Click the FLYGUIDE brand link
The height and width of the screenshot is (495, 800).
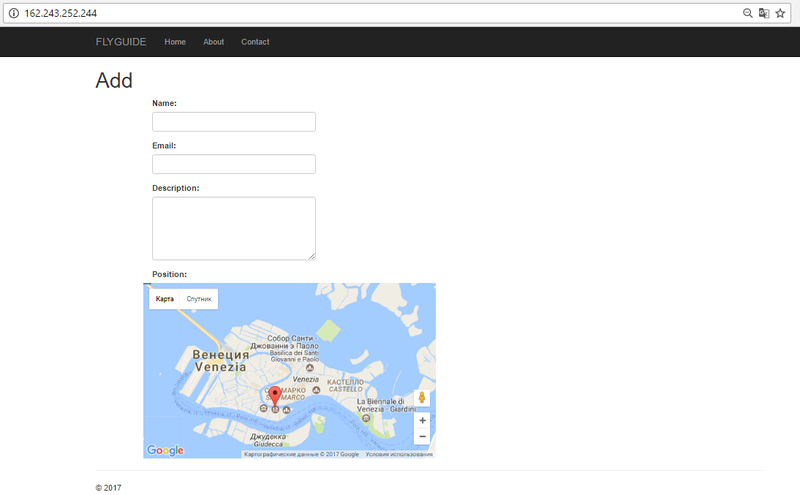(121, 42)
